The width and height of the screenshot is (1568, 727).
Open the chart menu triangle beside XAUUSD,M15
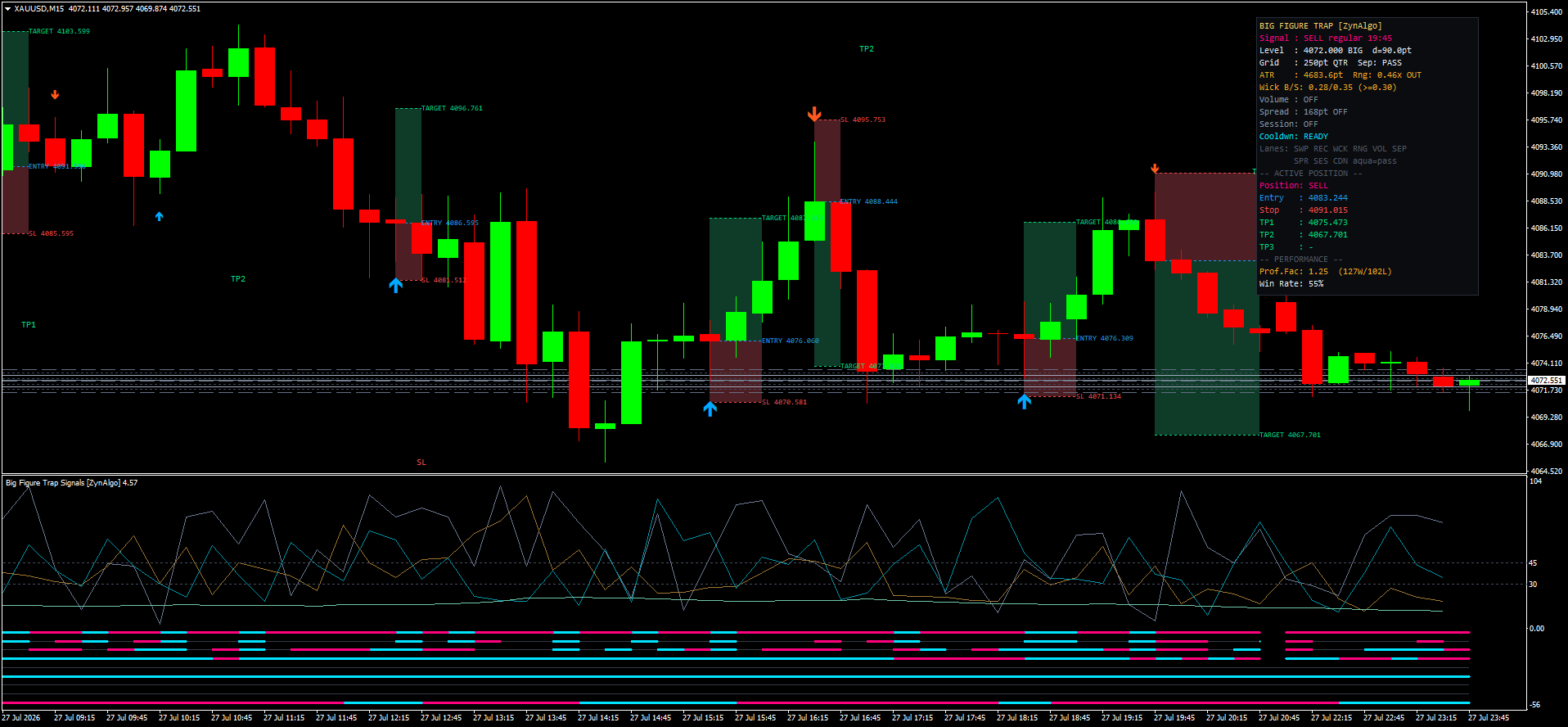(7, 9)
